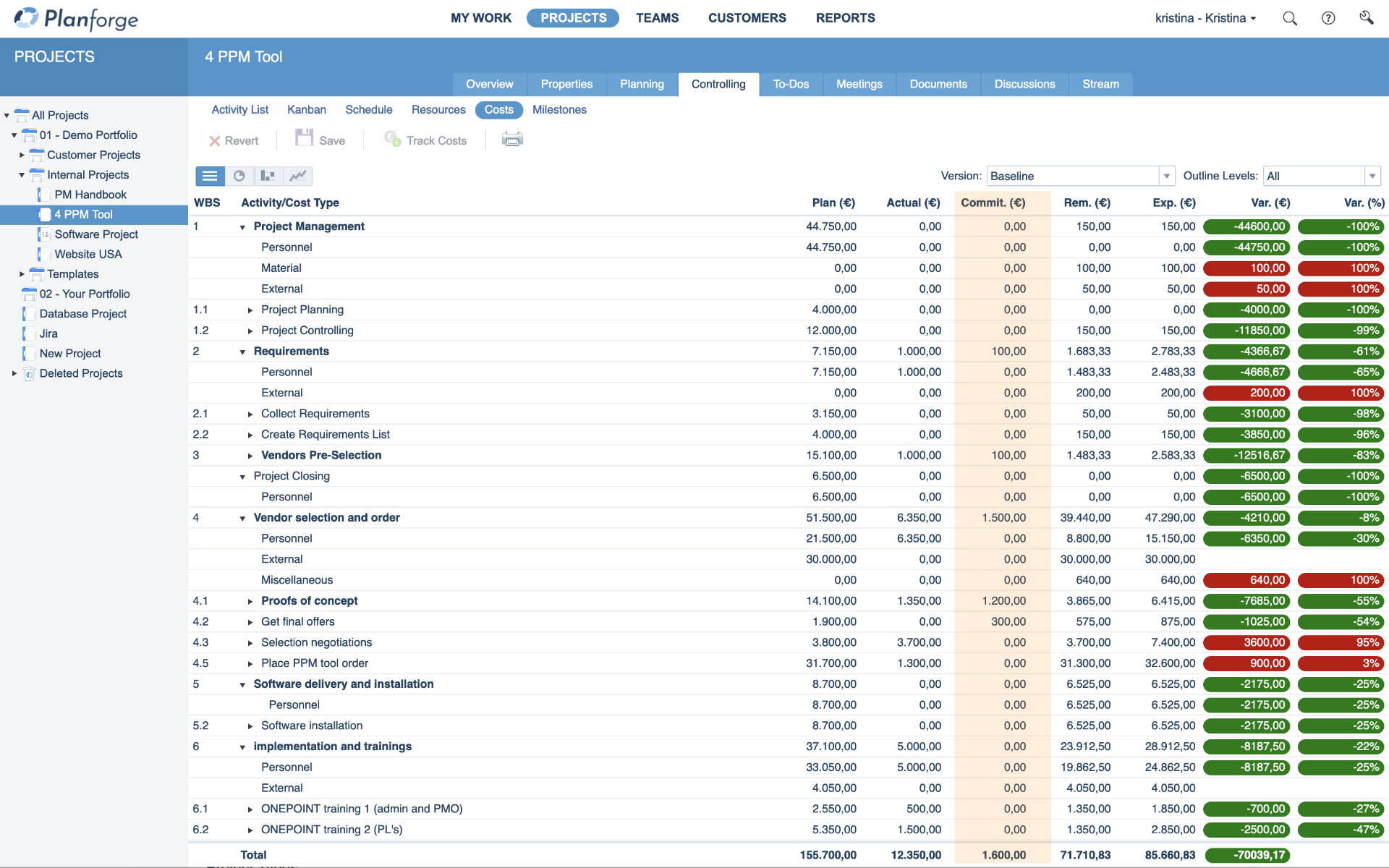Expand the Templates tree node

tap(22, 274)
